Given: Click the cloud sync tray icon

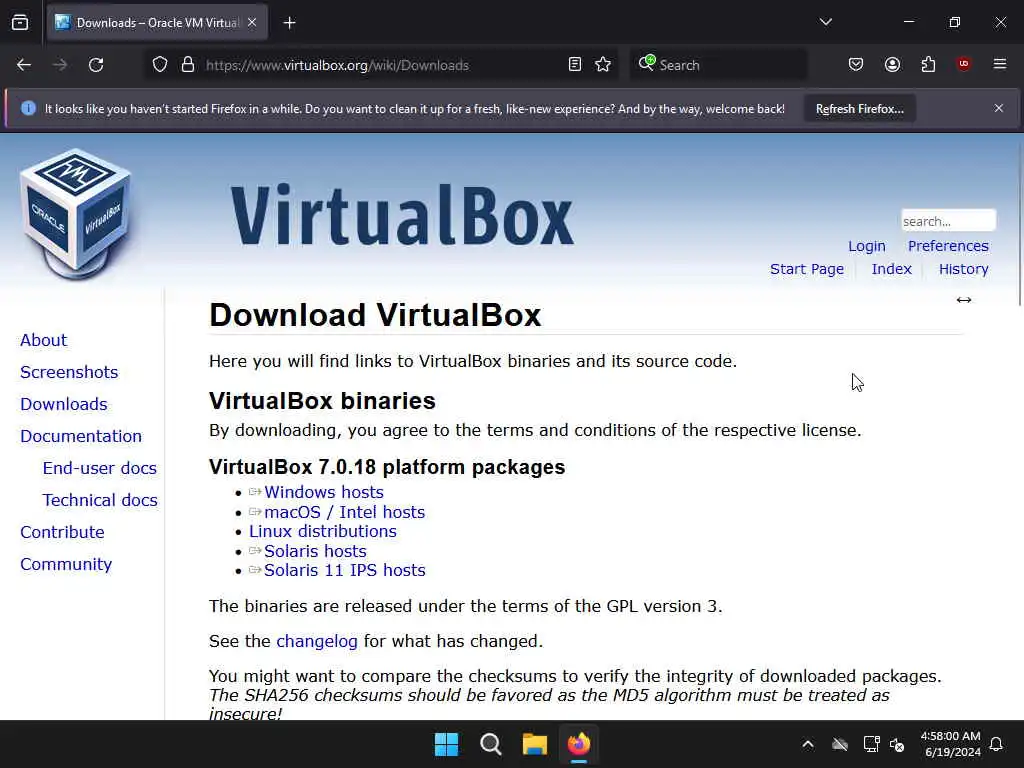Looking at the screenshot, I should (x=840, y=744).
